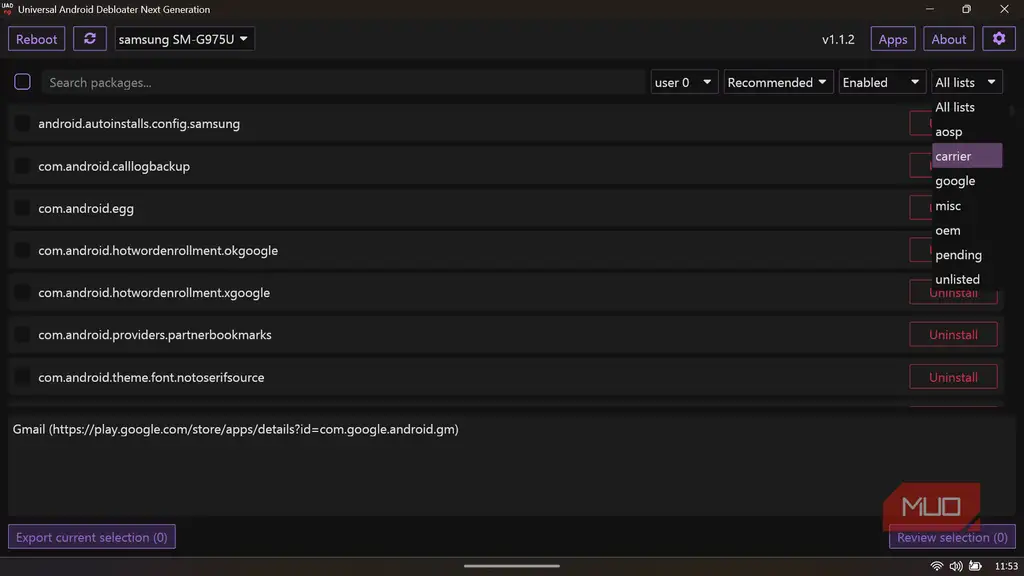This screenshot has height=576, width=1024.
Task: Open the samsung SM-G975U device dropdown
Action: pyautogui.click(x=184, y=39)
